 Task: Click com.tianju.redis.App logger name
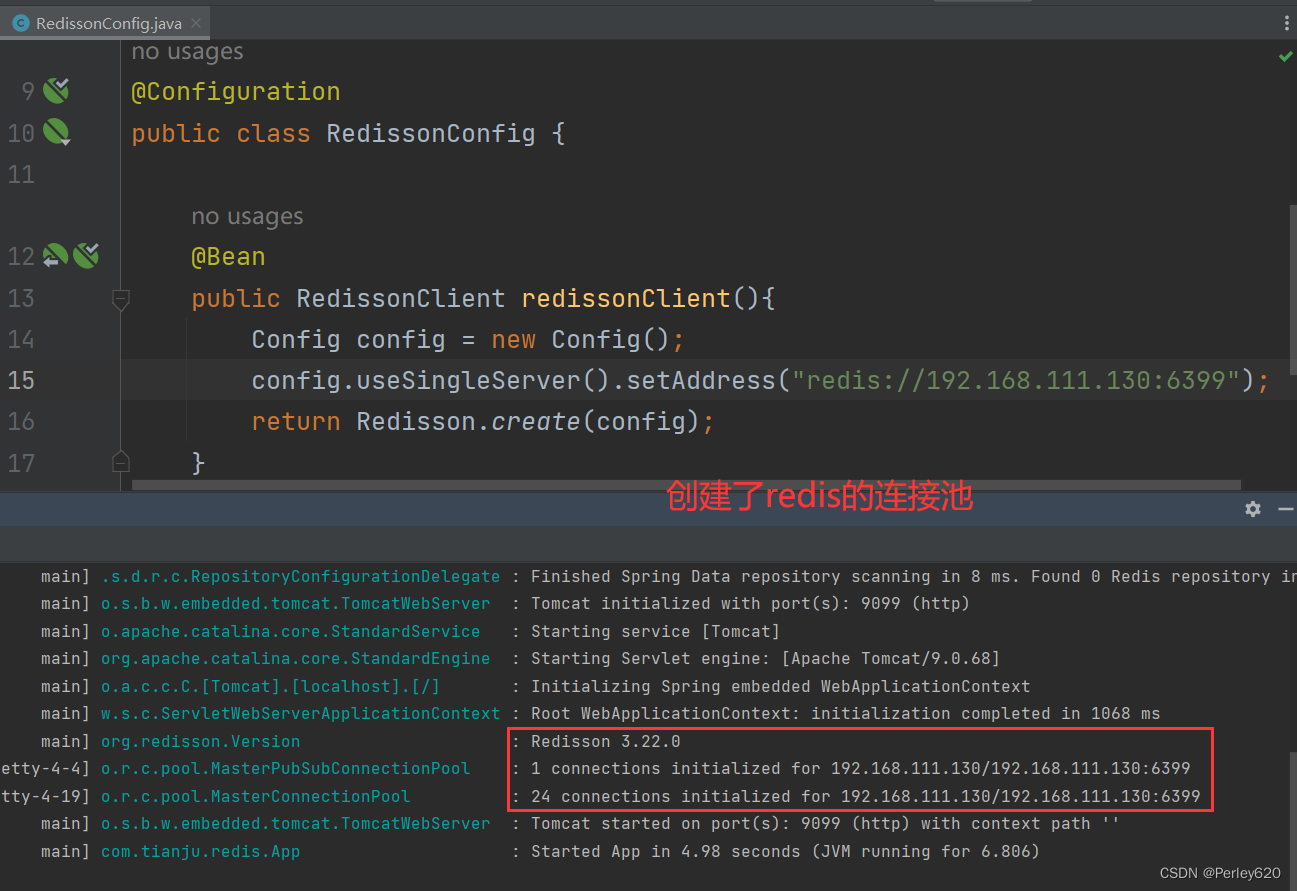pyautogui.click(x=200, y=852)
